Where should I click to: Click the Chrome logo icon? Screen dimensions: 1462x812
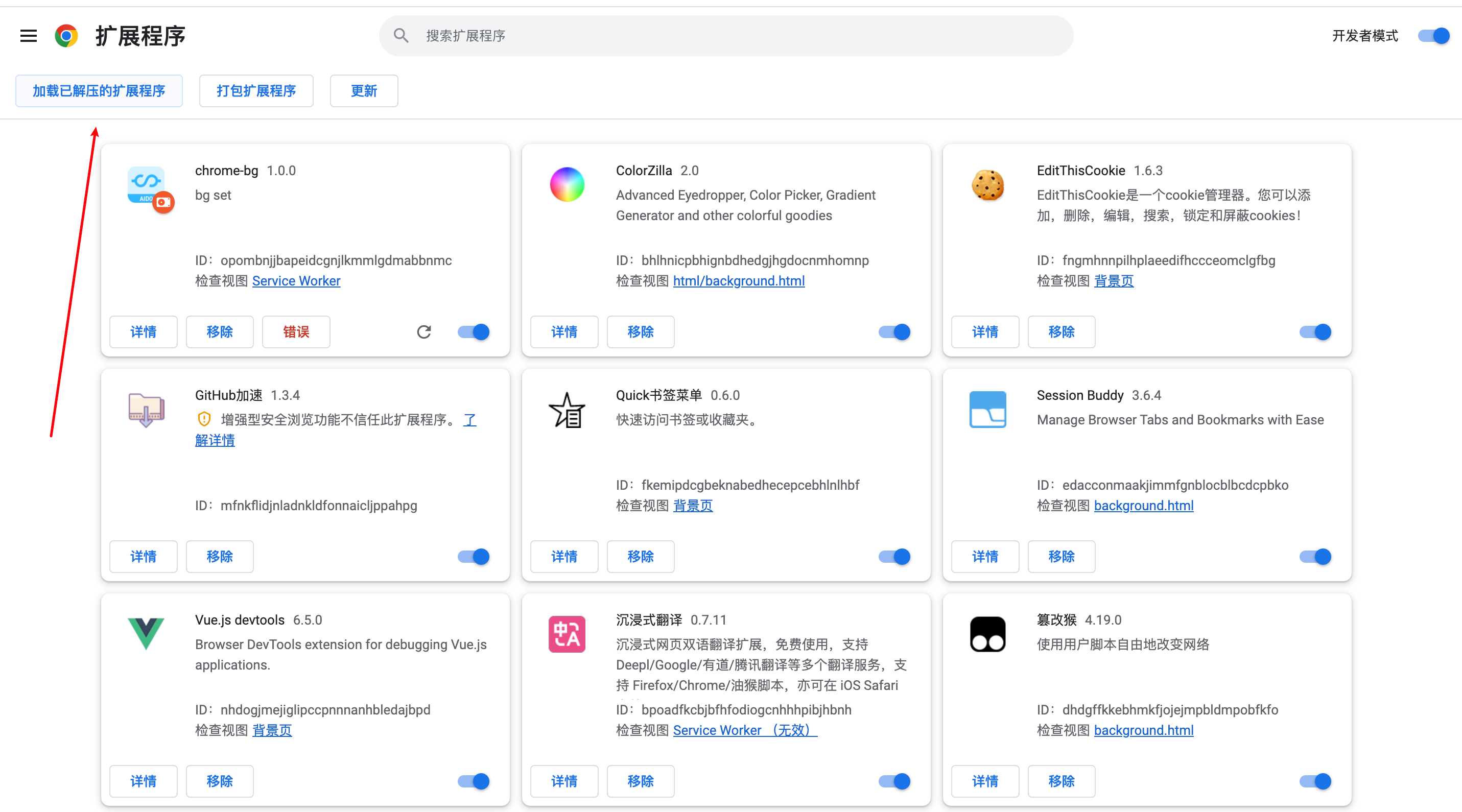tap(66, 36)
